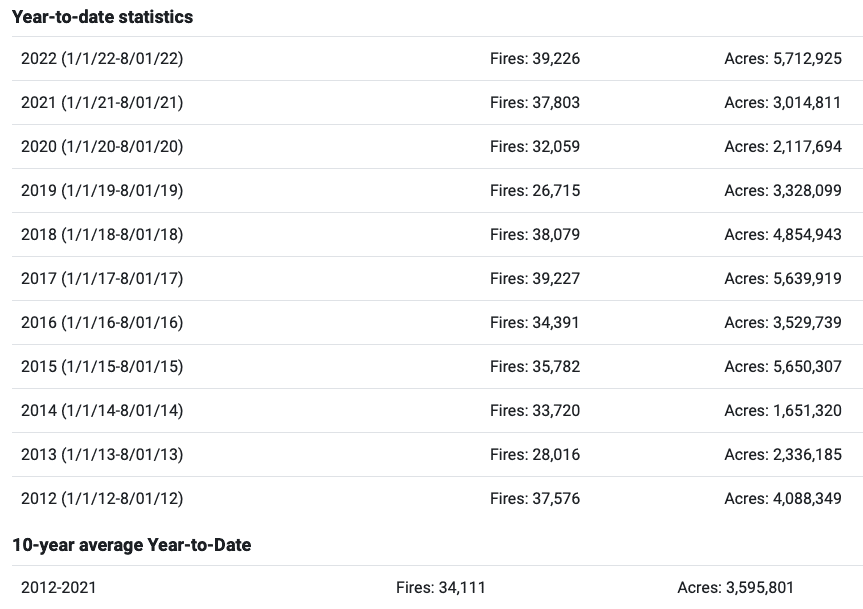Select the 2012-2021 average row label
This screenshot has width=863, height=609.
click(x=58, y=588)
